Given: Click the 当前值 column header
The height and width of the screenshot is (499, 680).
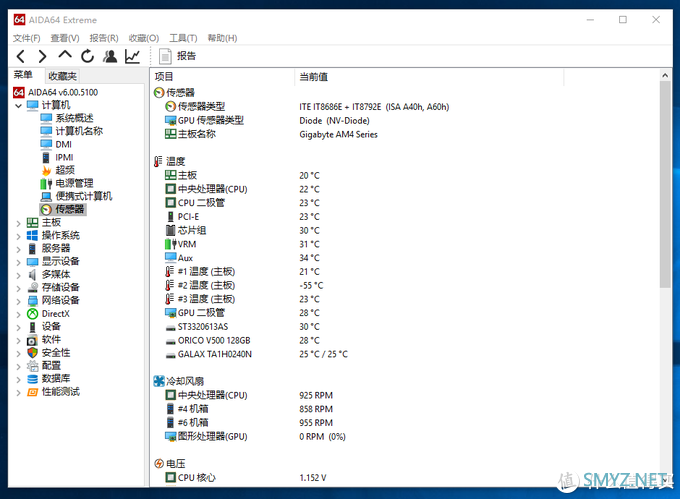Looking at the screenshot, I should tap(429, 77).
